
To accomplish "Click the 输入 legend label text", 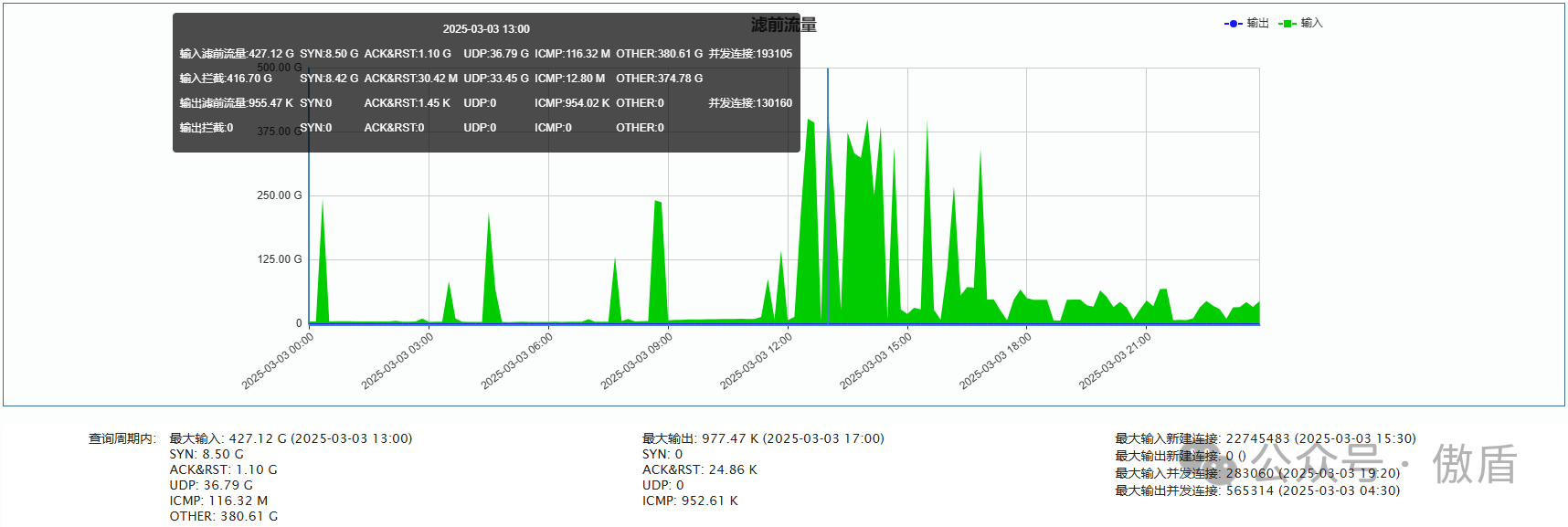I will pyautogui.click(x=1311, y=24).
